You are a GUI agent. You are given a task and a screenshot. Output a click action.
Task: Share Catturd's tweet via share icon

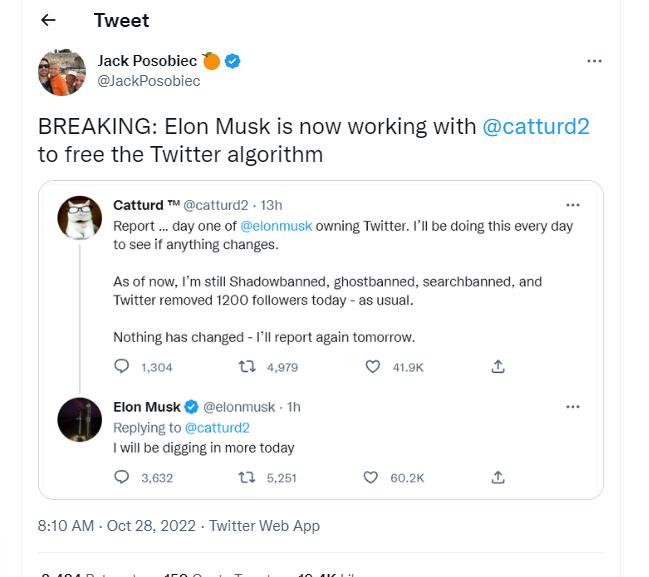pyautogui.click(x=498, y=367)
